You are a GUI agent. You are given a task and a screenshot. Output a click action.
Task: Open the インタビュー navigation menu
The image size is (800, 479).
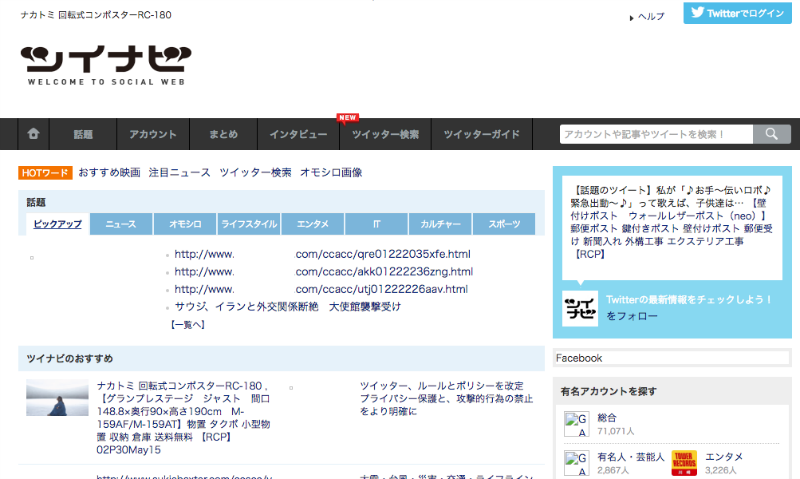coord(298,134)
